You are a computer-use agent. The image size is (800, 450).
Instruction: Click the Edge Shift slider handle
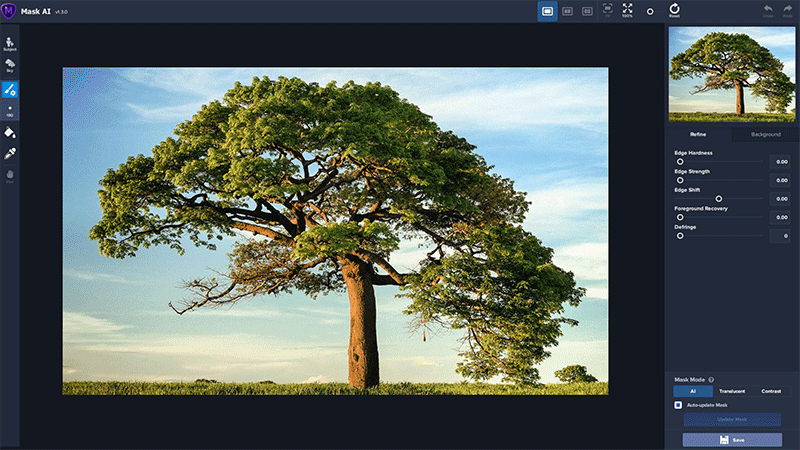coord(718,198)
